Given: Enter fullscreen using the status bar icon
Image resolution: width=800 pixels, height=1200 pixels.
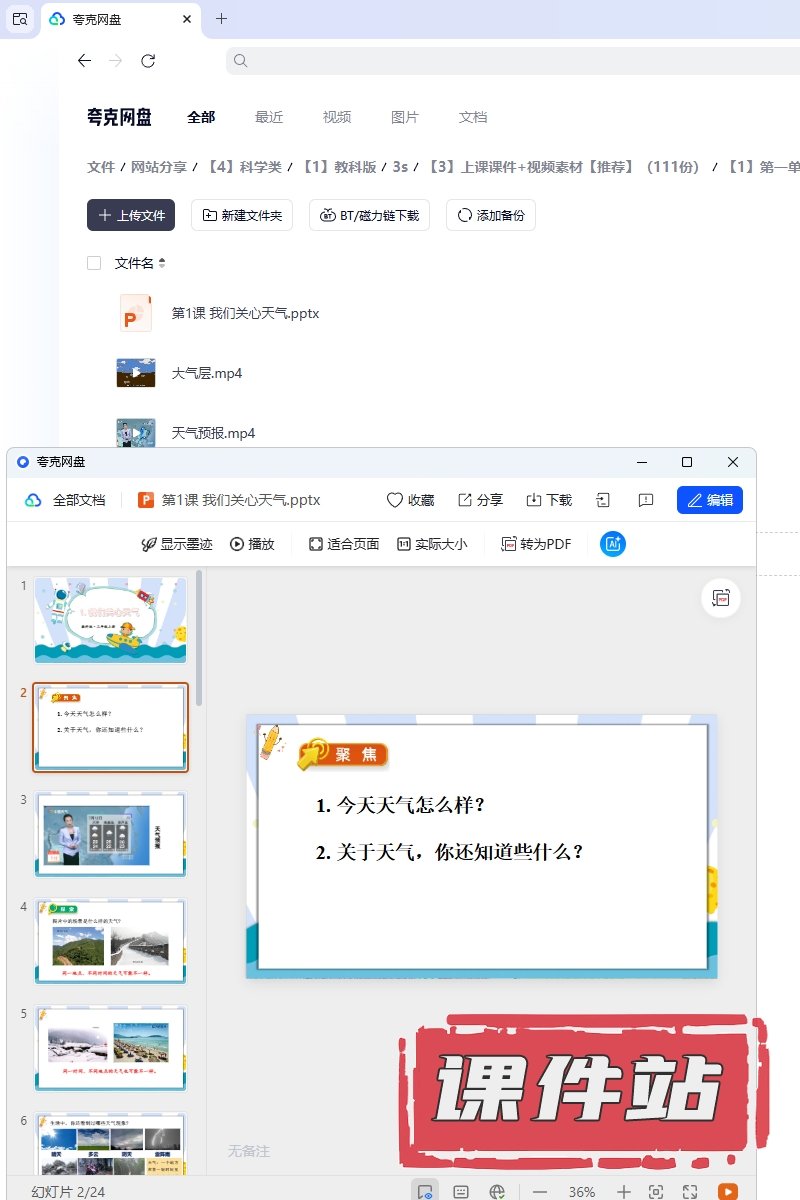Looking at the screenshot, I should pyautogui.click(x=690, y=1192).
